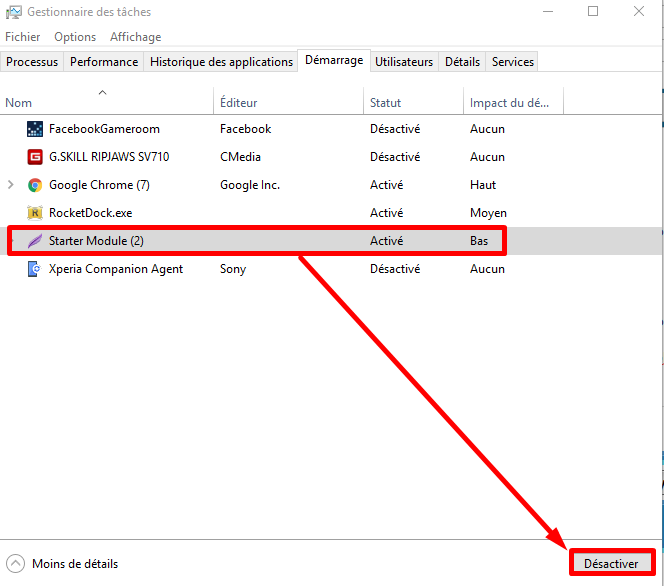Click the Haut impact value

pos(483,185)
